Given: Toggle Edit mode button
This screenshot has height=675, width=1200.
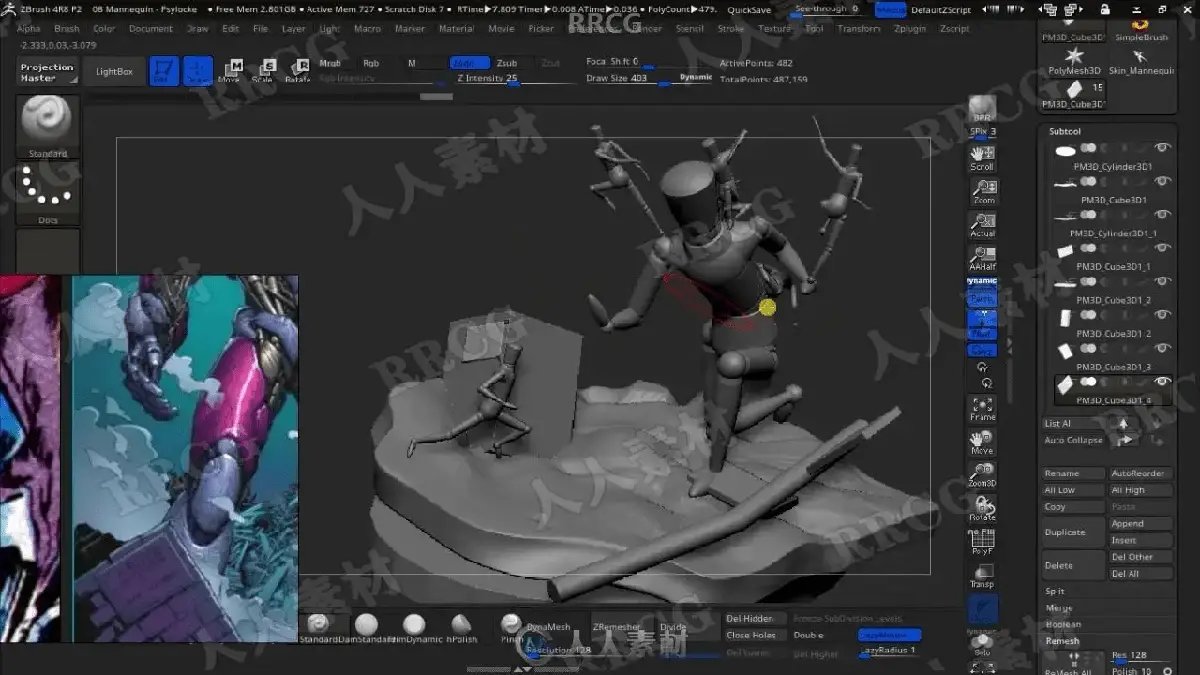Looking at the screenshot, I should point(164,71).
